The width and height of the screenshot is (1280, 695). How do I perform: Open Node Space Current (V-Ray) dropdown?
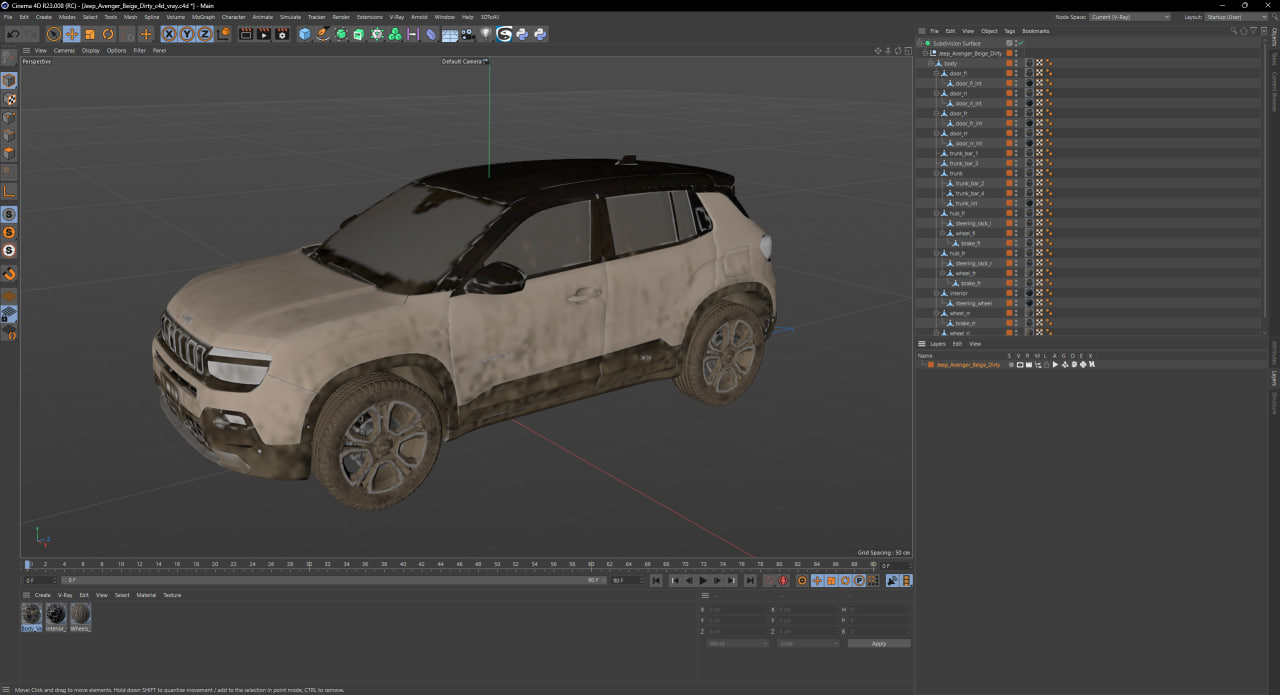tap(1130, 17)
